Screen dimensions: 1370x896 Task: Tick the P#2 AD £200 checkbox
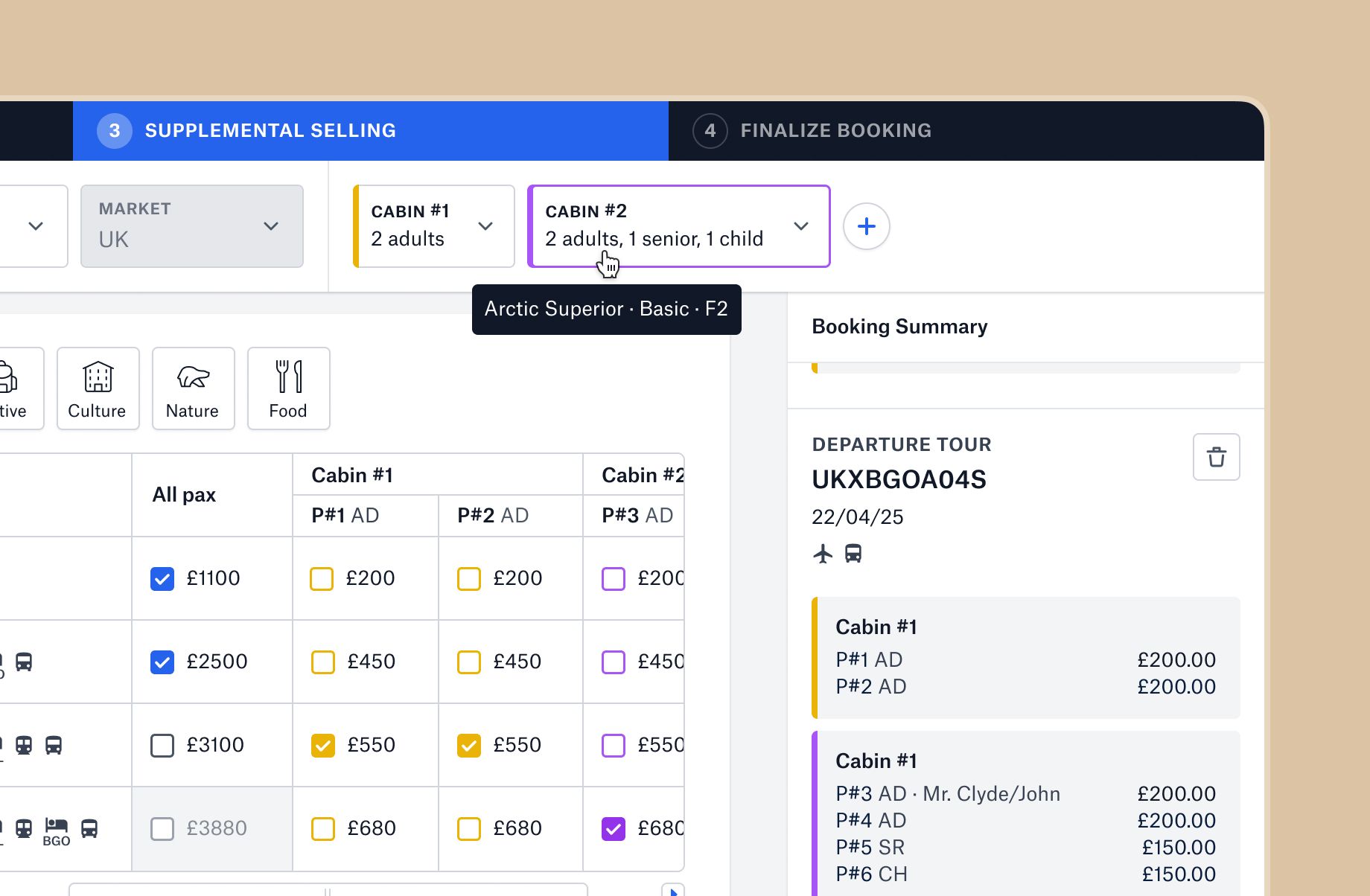(469, 579)
